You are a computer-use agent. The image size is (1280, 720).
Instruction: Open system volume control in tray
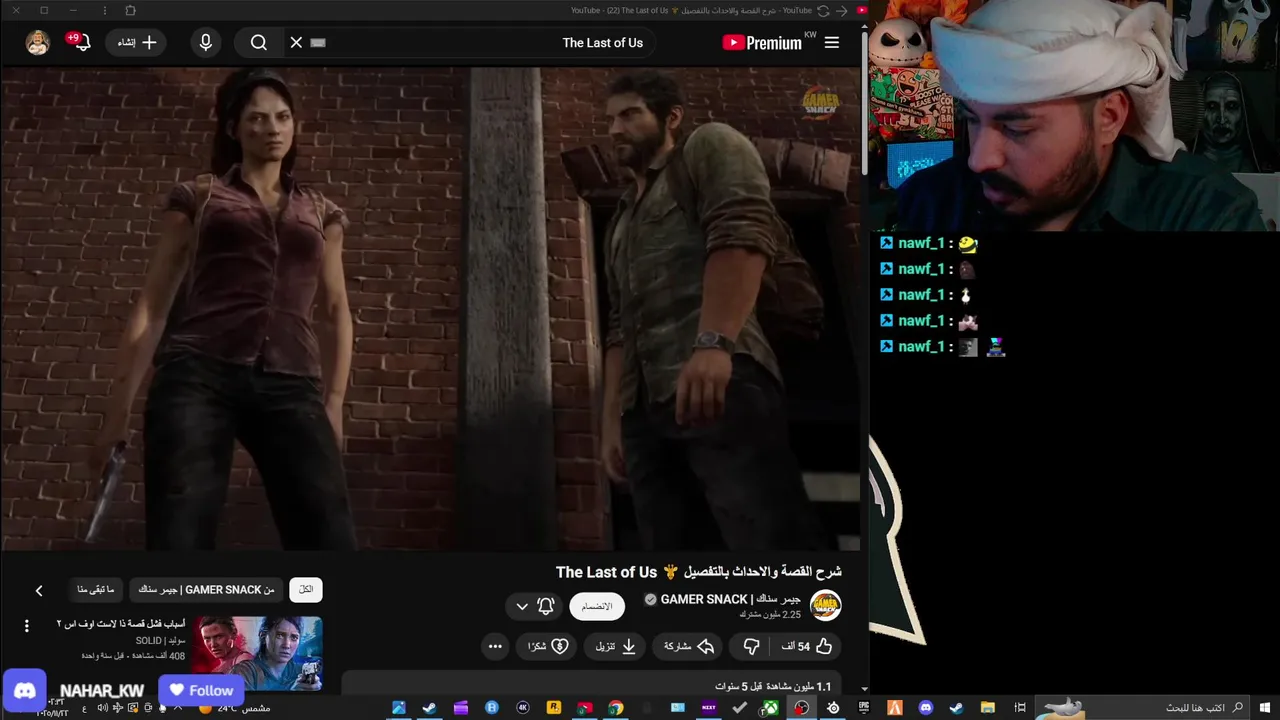coord(102,708)
